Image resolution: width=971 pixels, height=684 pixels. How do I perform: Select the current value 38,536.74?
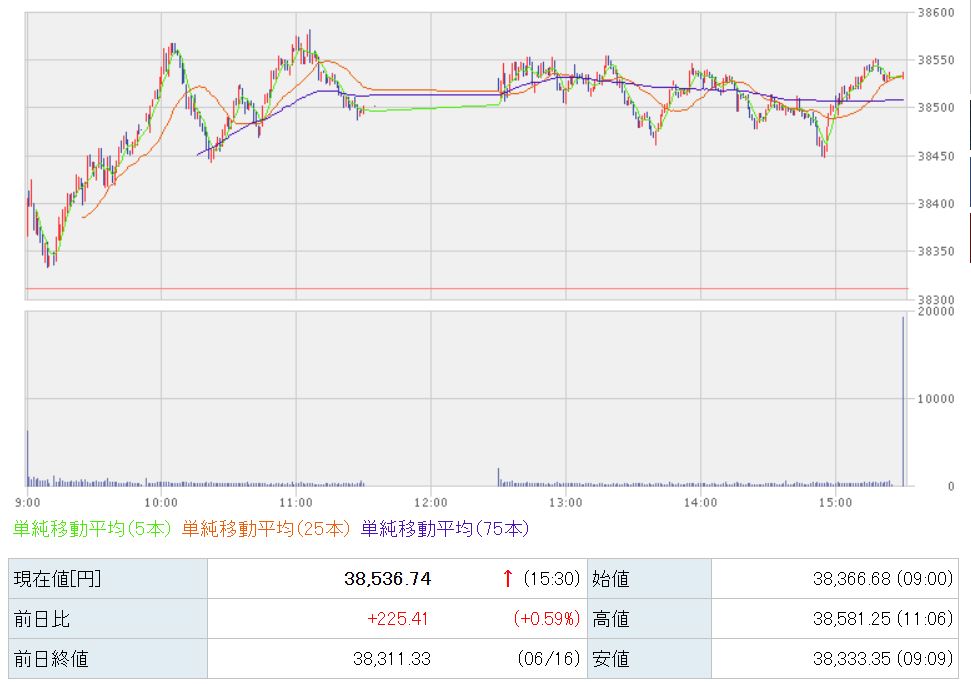click(388, 579)
